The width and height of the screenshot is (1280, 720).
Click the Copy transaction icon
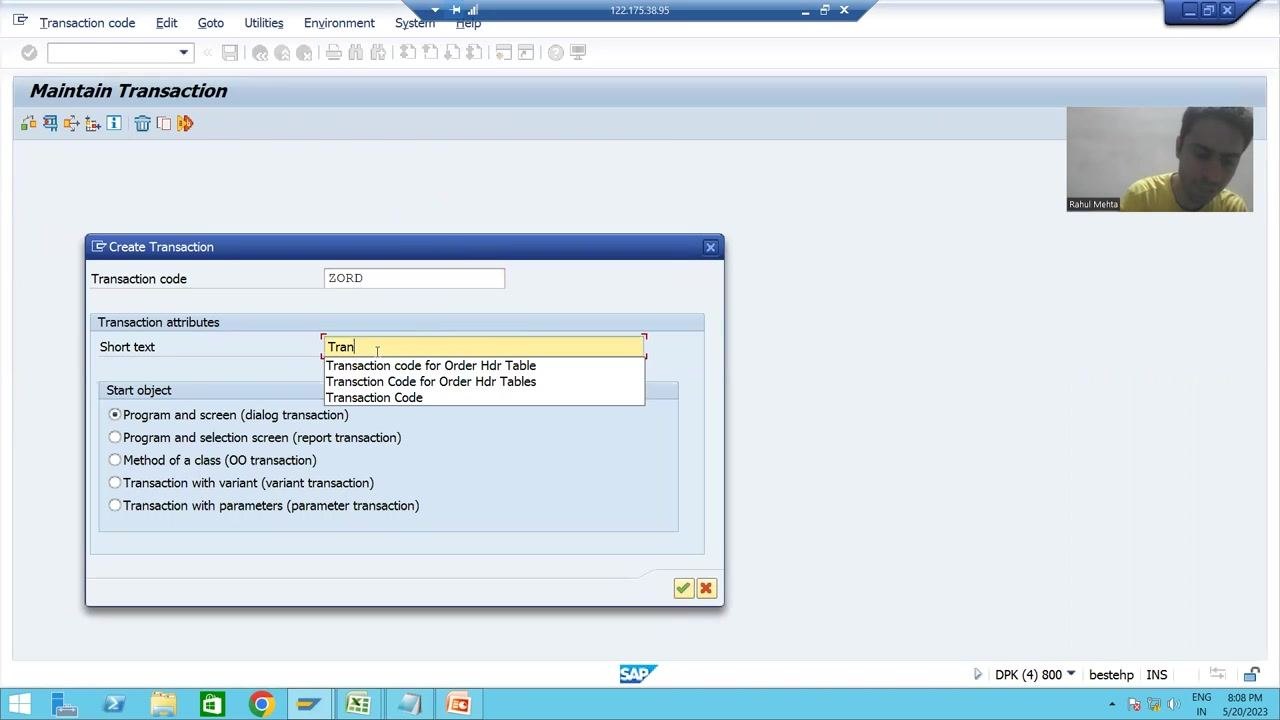point(164,123)
